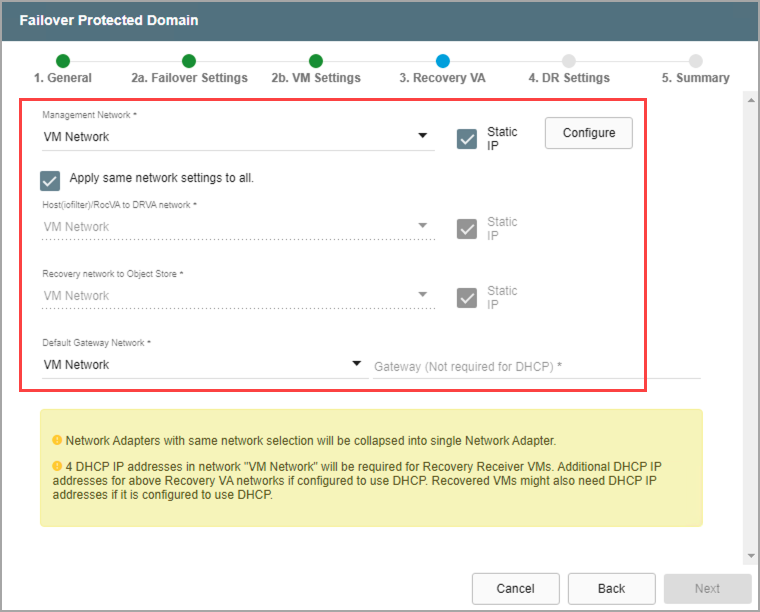Click the Recovery VA step circle
Screen dimensions: 760x612
pos(442,61)
